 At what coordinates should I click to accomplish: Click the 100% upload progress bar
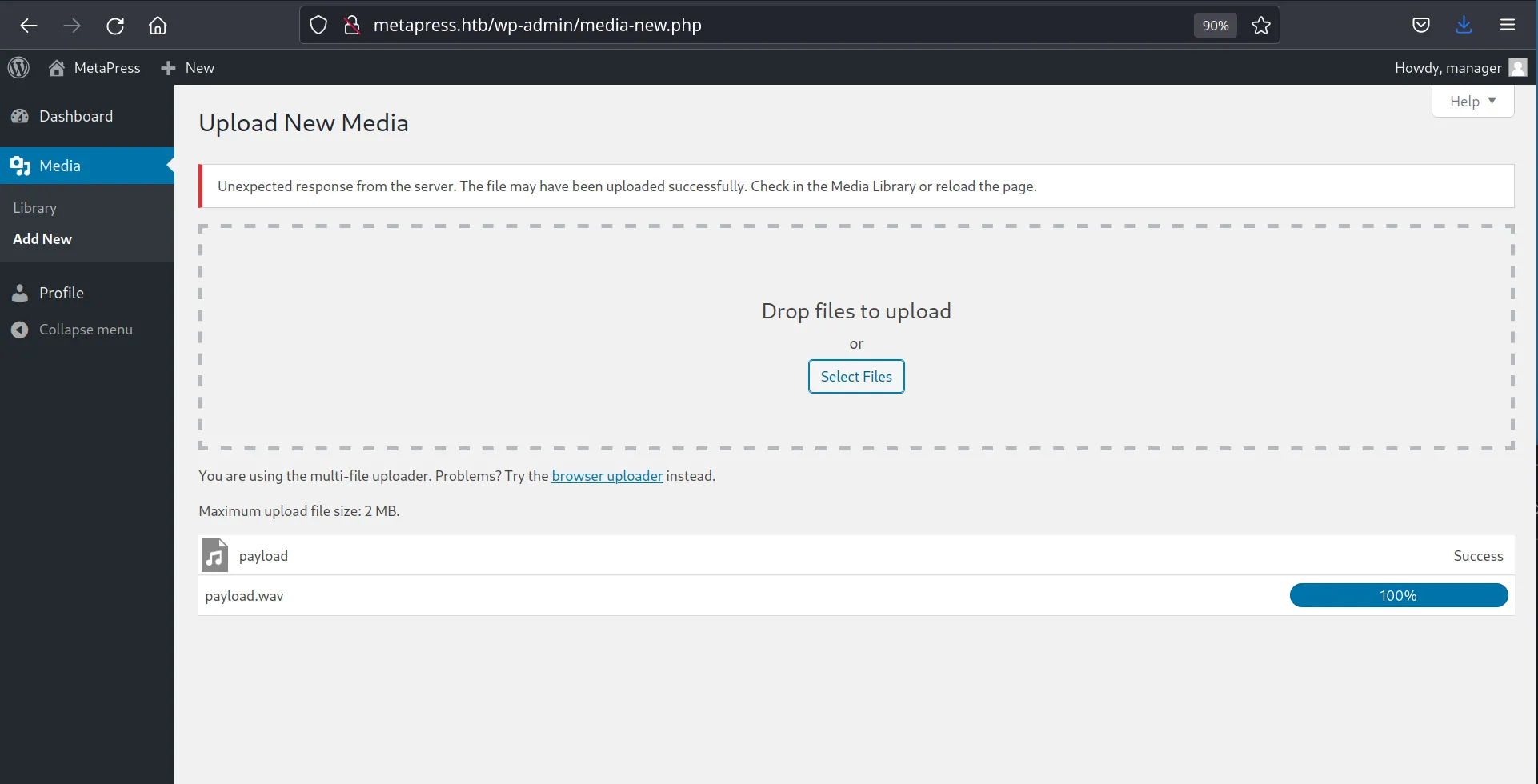pos(1398,595)
